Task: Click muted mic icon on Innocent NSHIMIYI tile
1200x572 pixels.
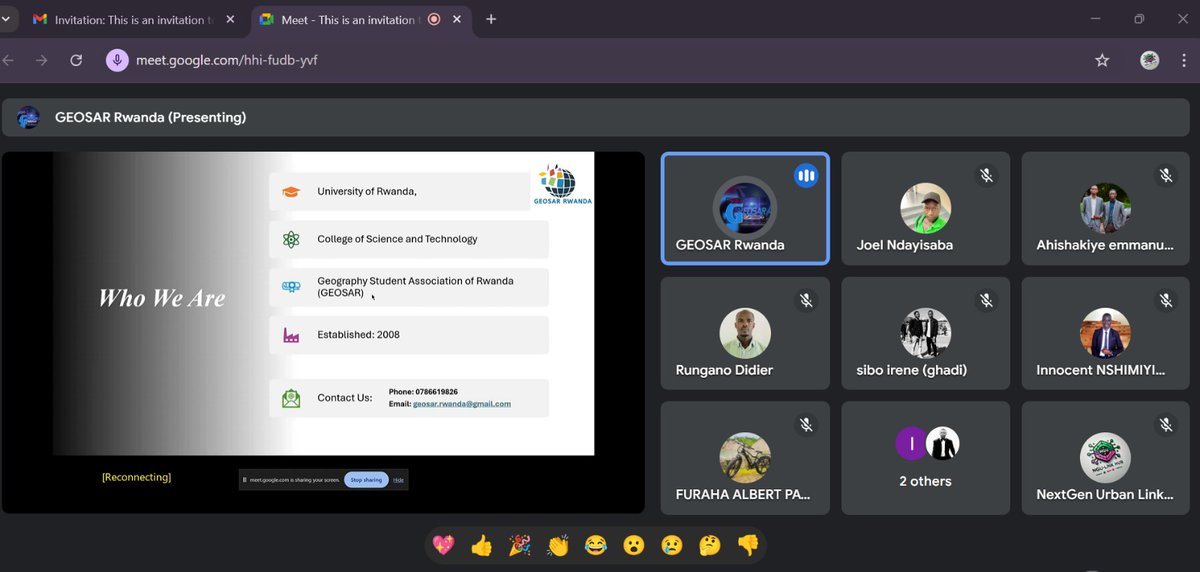Action: [x=1166, y=300]
